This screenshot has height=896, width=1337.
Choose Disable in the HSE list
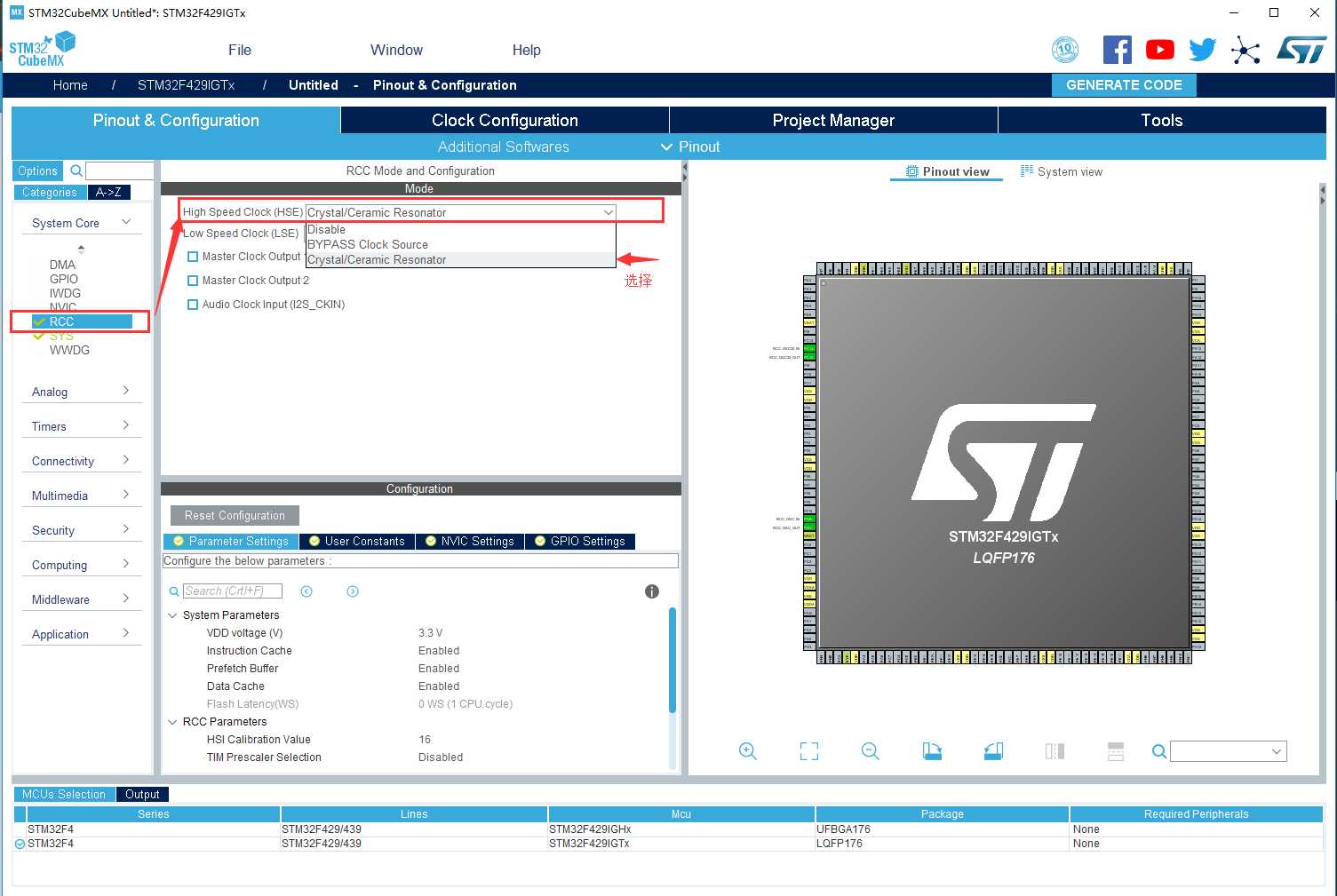460,229
